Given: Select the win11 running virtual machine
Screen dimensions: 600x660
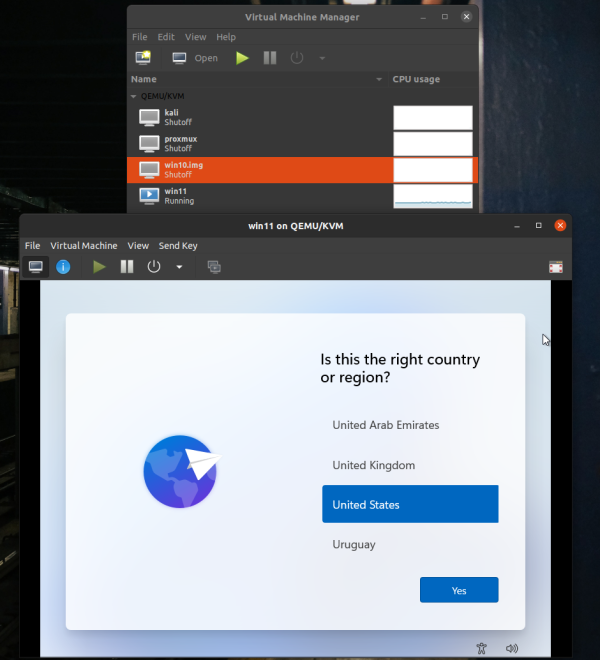Looking at the screenshot, I should (x=302, y=196).
